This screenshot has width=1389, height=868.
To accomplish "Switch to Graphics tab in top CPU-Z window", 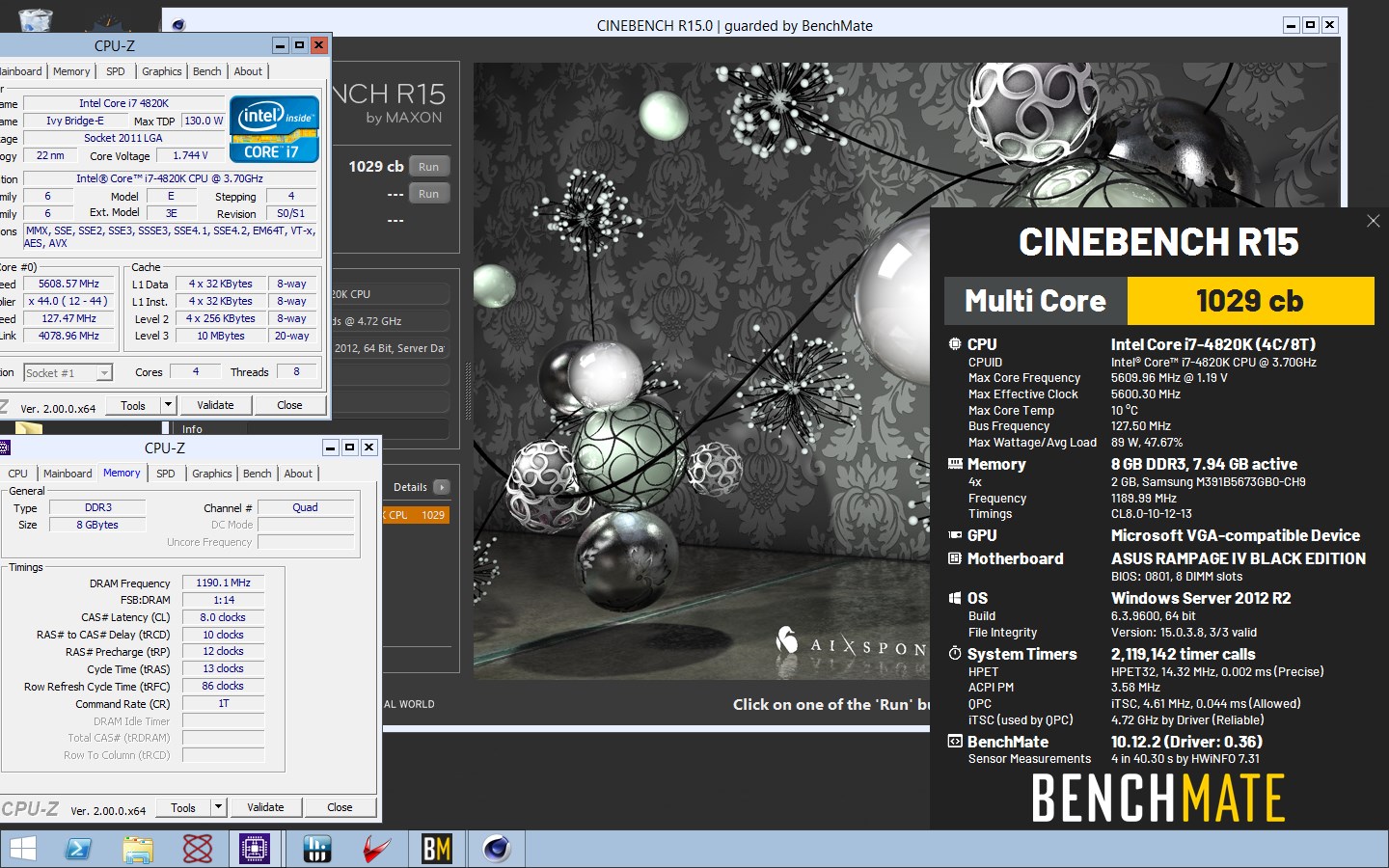I will [162, 71].
